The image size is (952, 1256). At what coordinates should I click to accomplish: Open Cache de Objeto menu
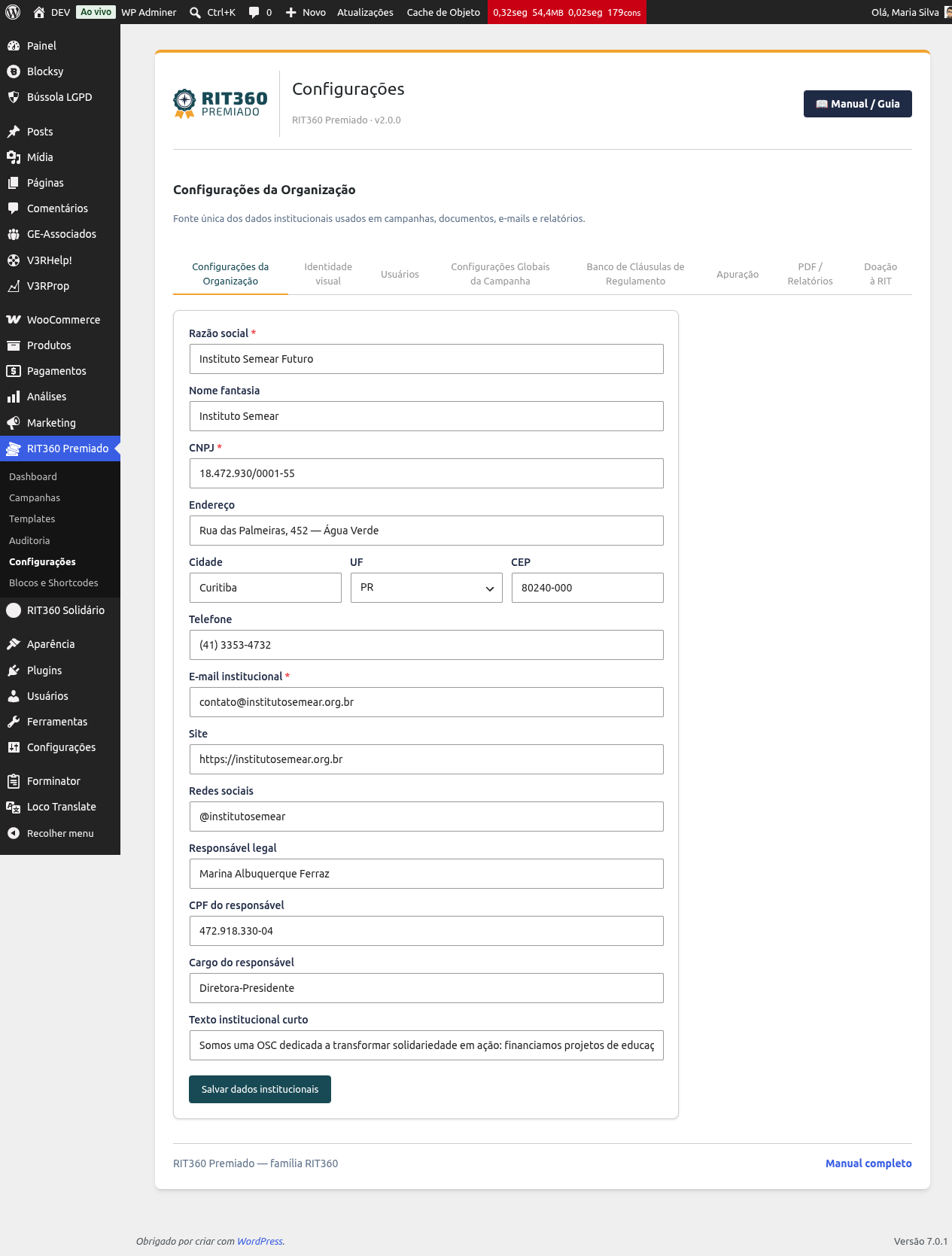click(x=443, y=12)
